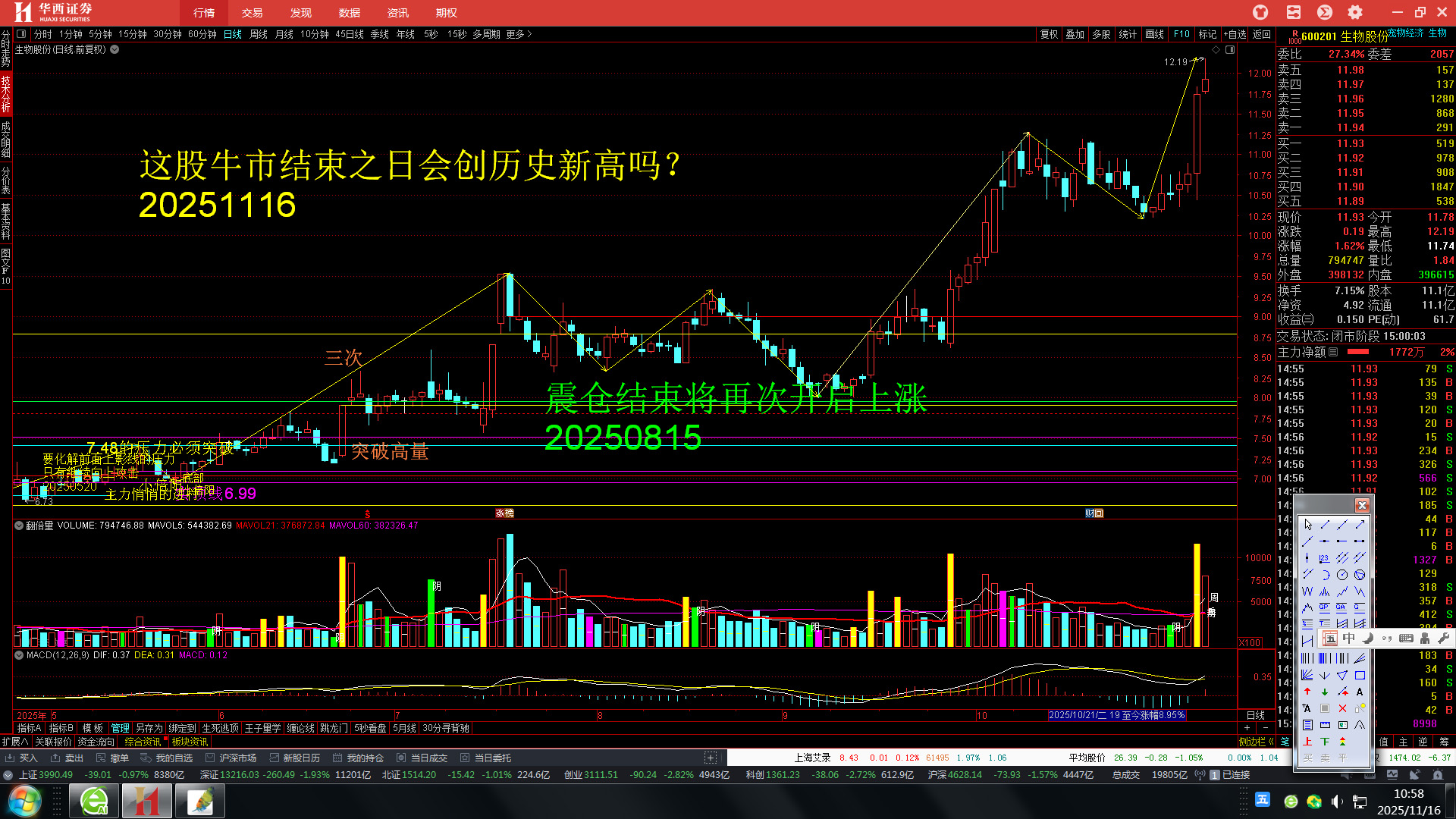Open the 360 browser taskbar icon

(x=94, y=802)
